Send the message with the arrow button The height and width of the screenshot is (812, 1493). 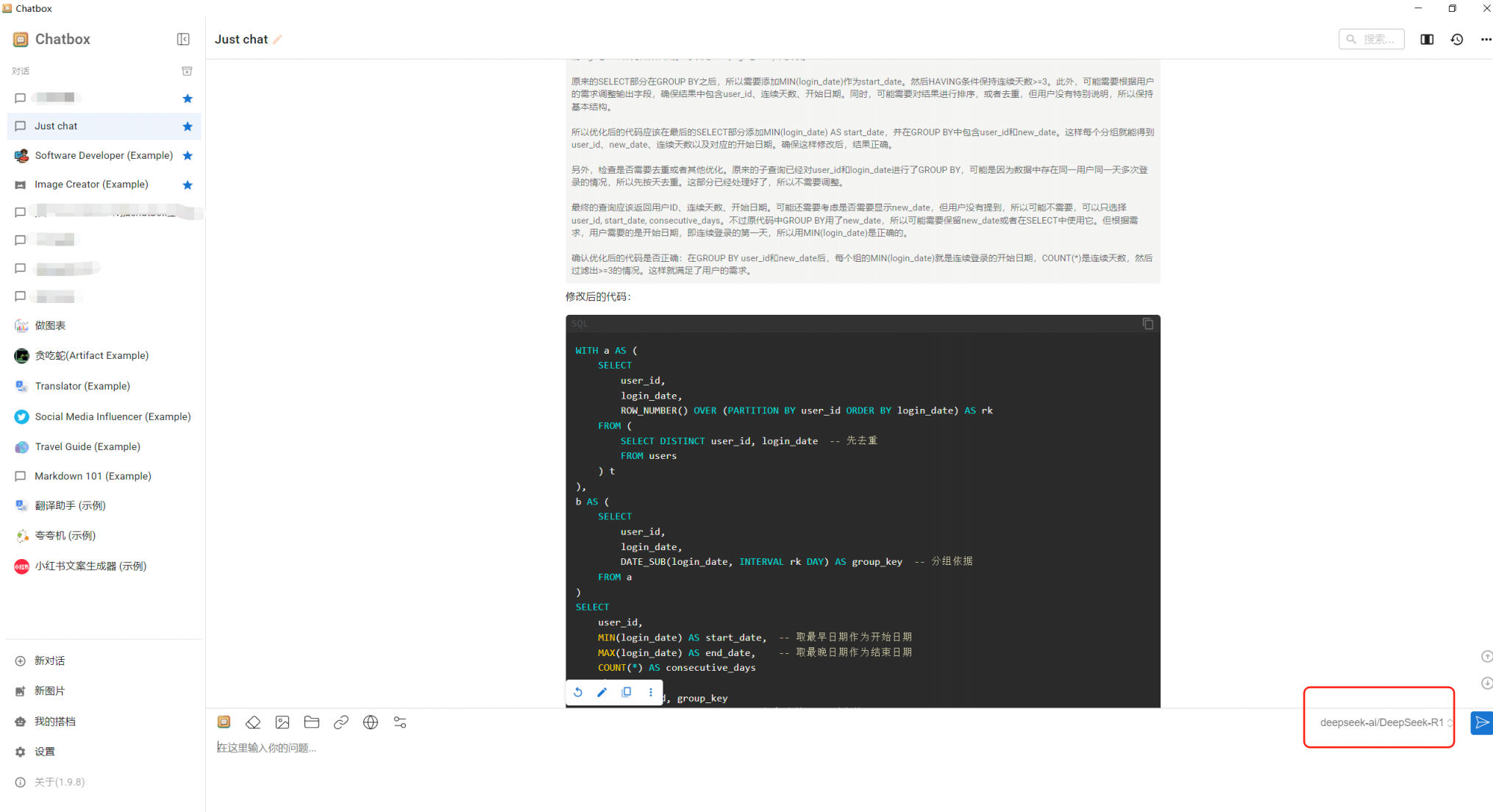1481,722
